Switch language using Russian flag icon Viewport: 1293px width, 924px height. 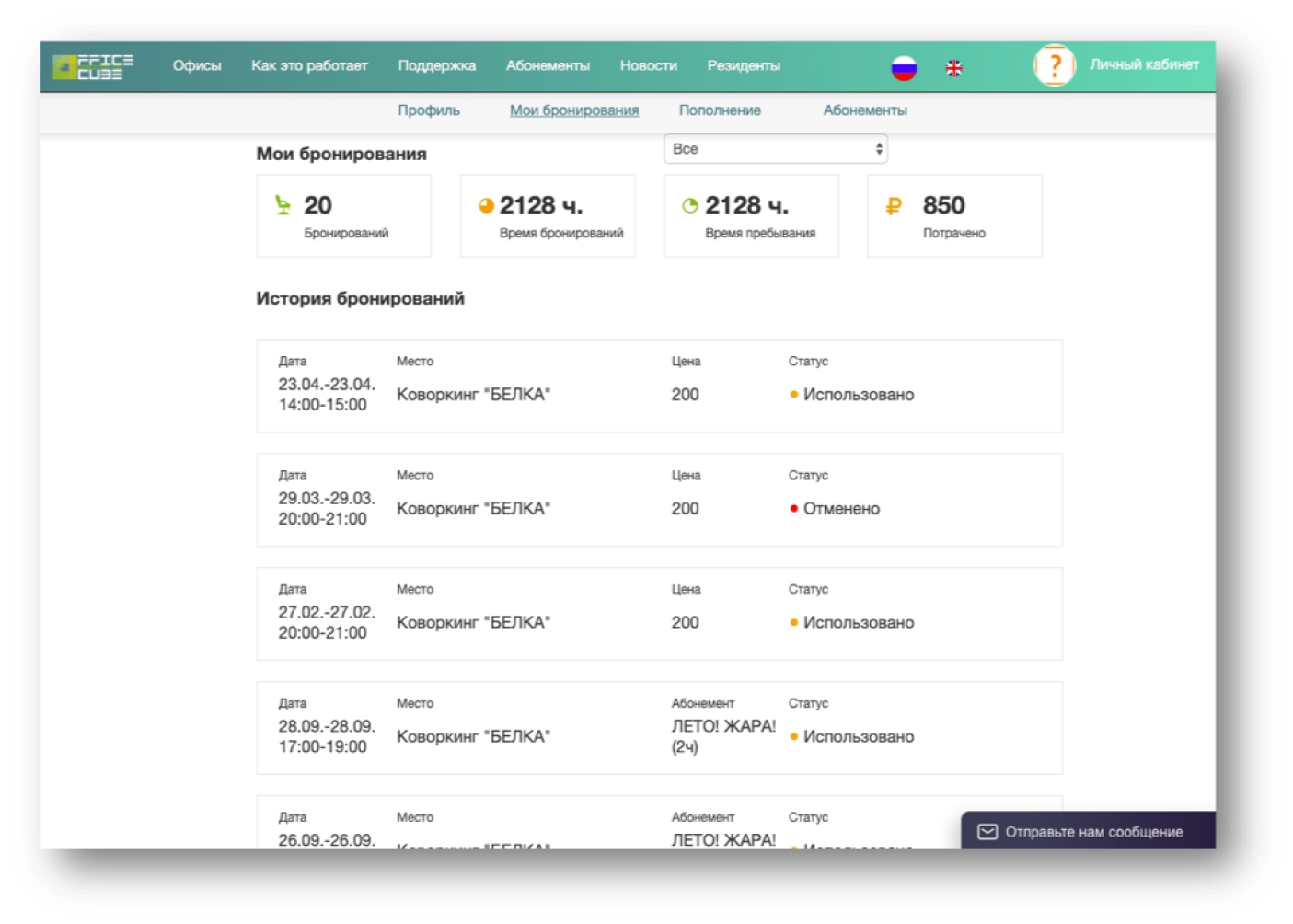904,67
